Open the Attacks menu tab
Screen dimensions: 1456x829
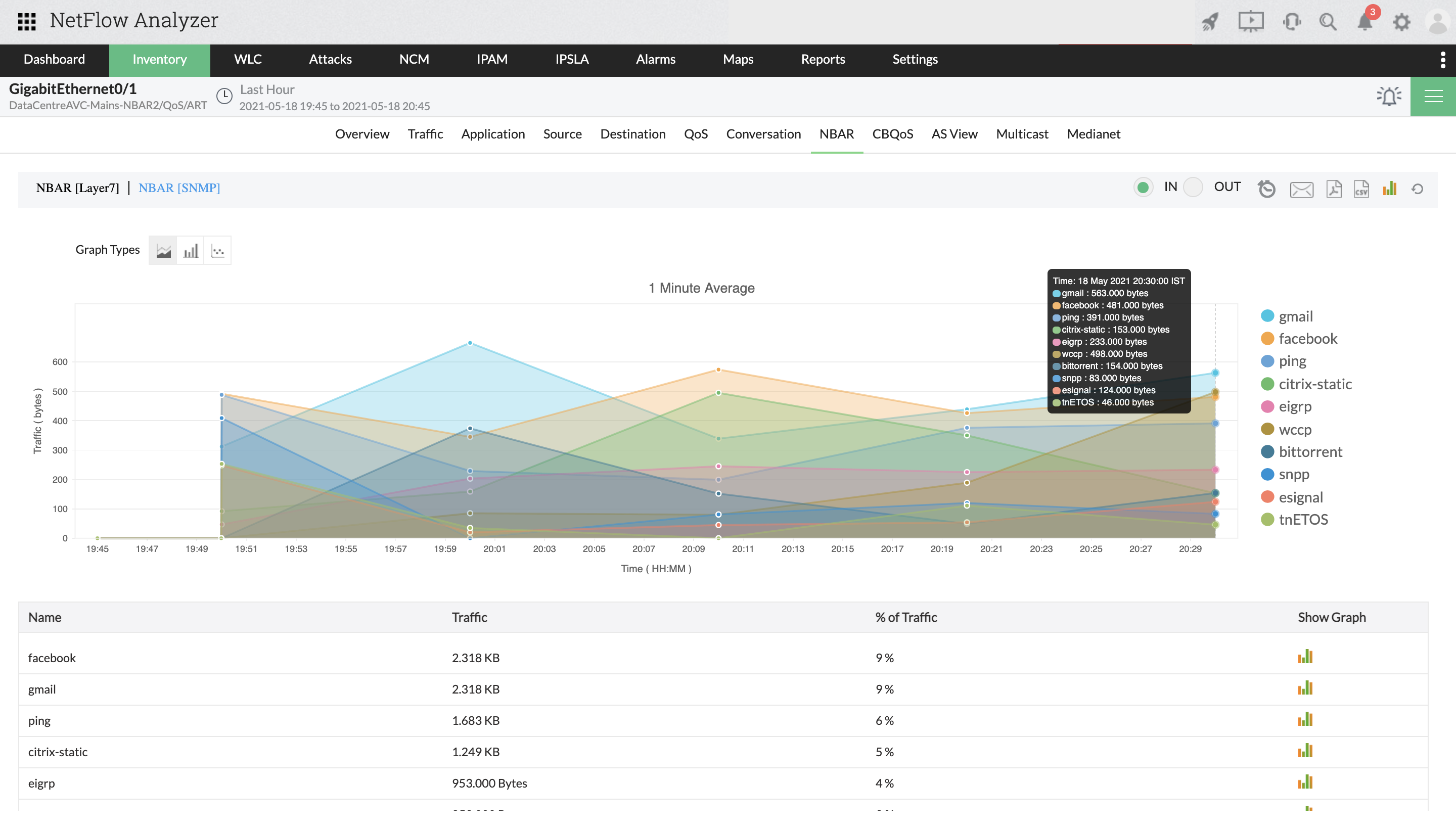pyautogui.click(x=330, y=59)
